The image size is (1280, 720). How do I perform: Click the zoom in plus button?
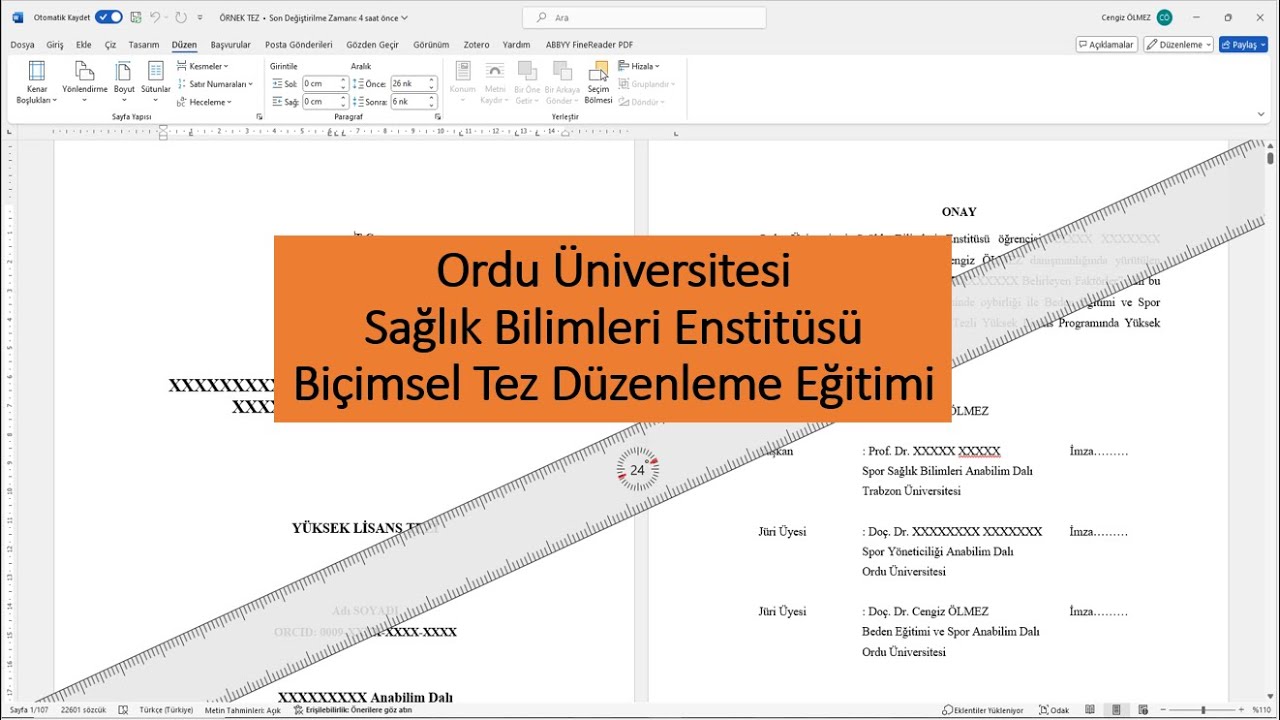click(1240, 710)
